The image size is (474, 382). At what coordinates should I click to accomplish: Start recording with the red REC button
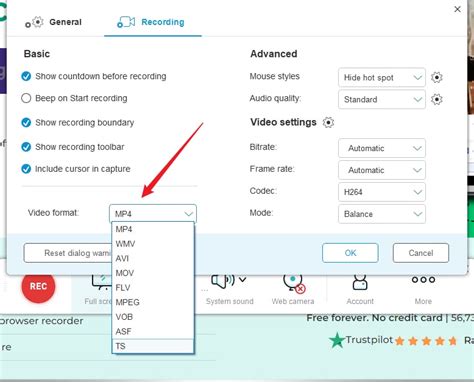pyautogui.click(x=38, y=286)
